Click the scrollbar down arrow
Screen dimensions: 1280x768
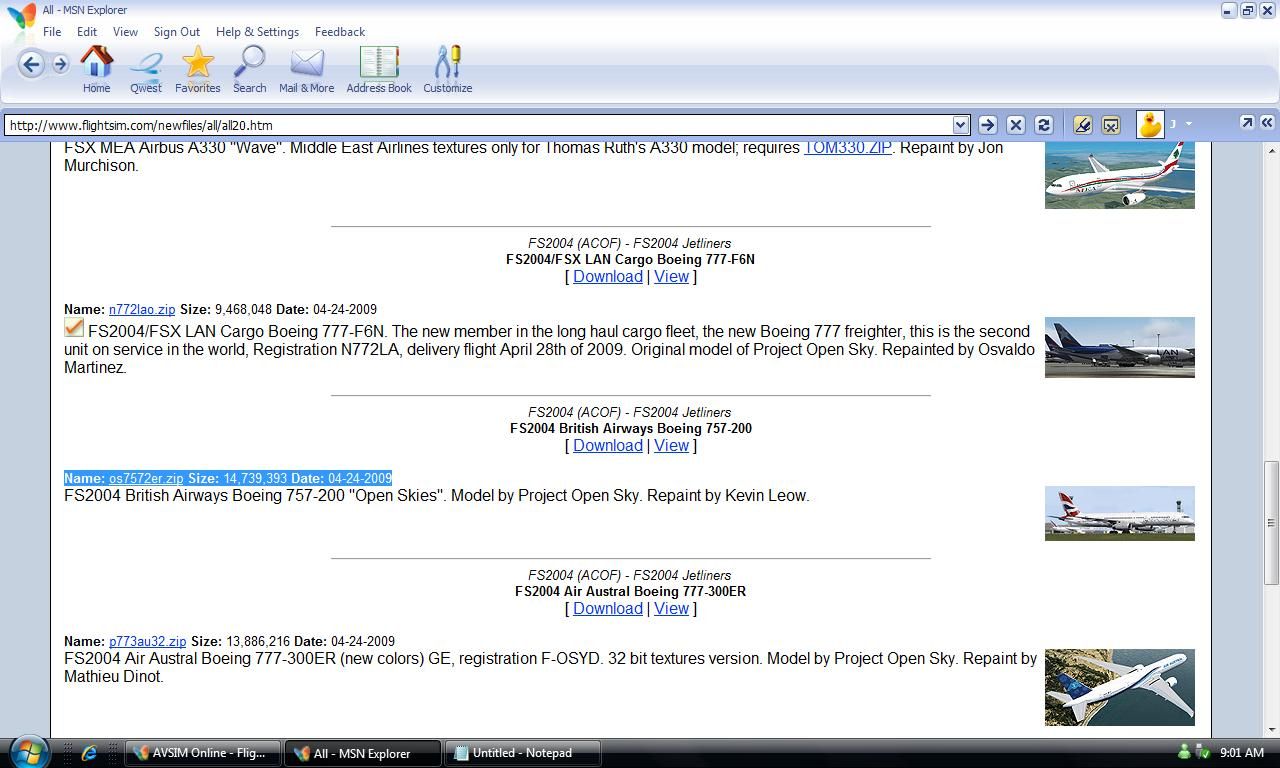[x=1272, y=729]
